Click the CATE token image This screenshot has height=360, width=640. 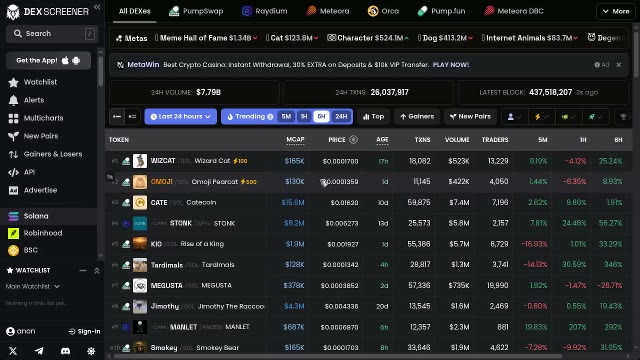(x=140, y=202)
